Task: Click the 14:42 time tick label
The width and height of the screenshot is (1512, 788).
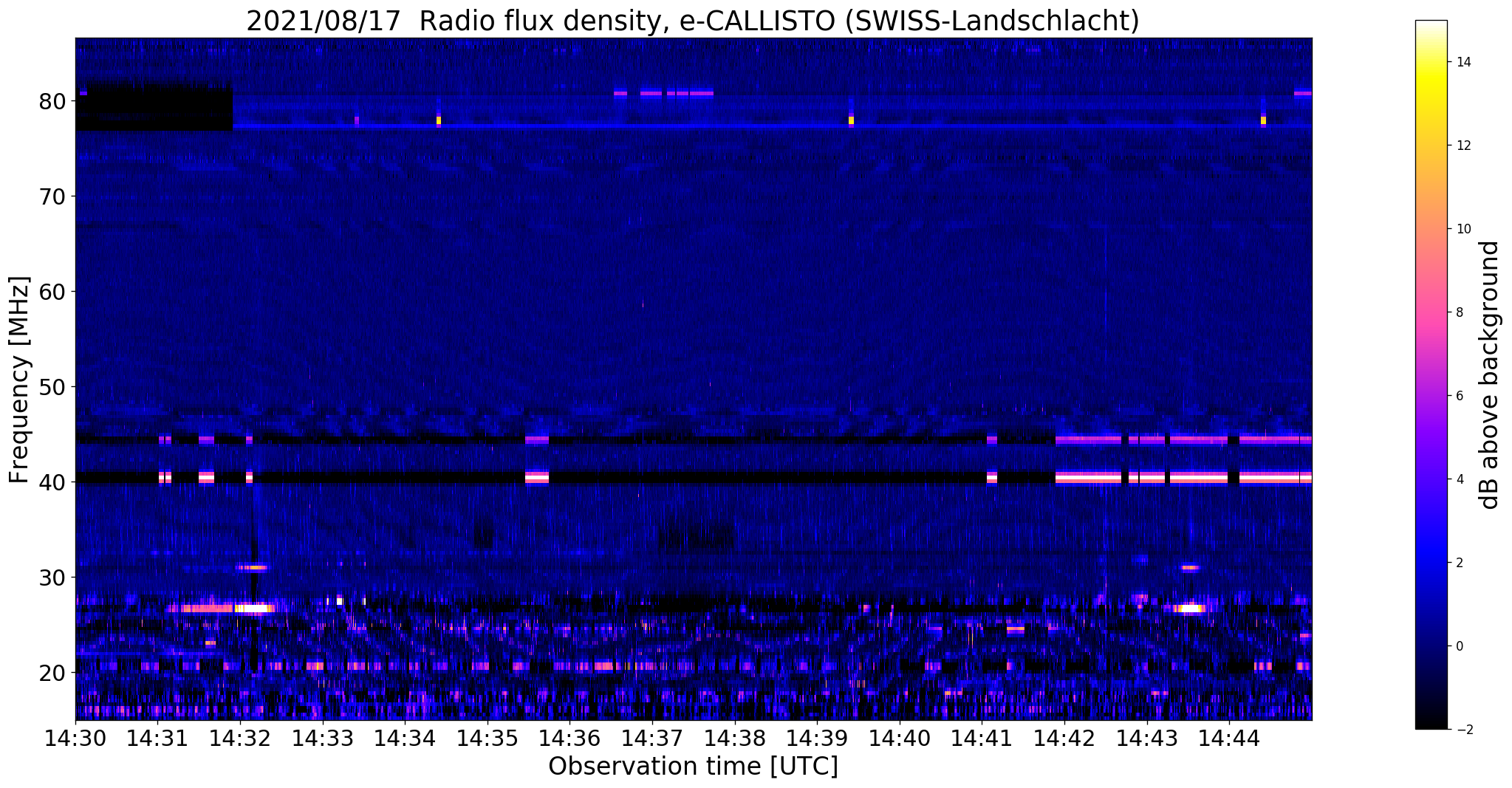Action: (x=1064, y=737)
